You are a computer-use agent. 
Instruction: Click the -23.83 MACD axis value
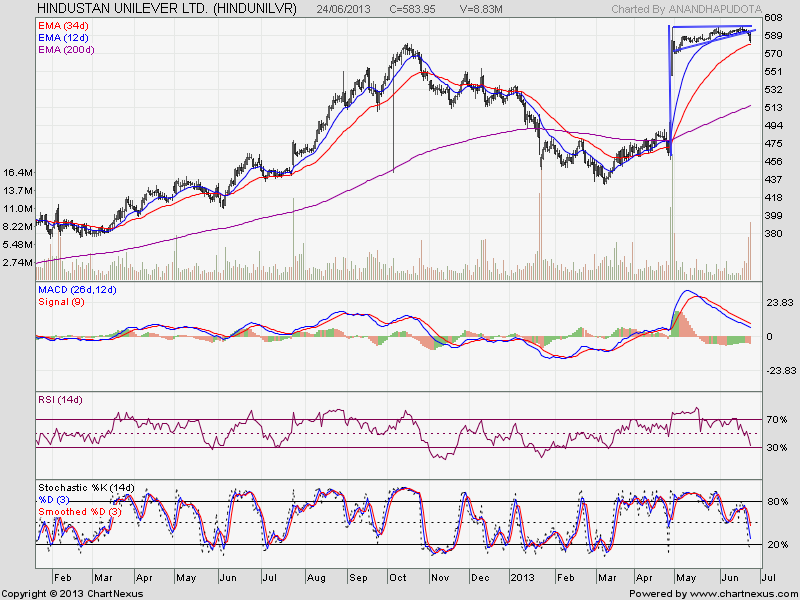781,371
